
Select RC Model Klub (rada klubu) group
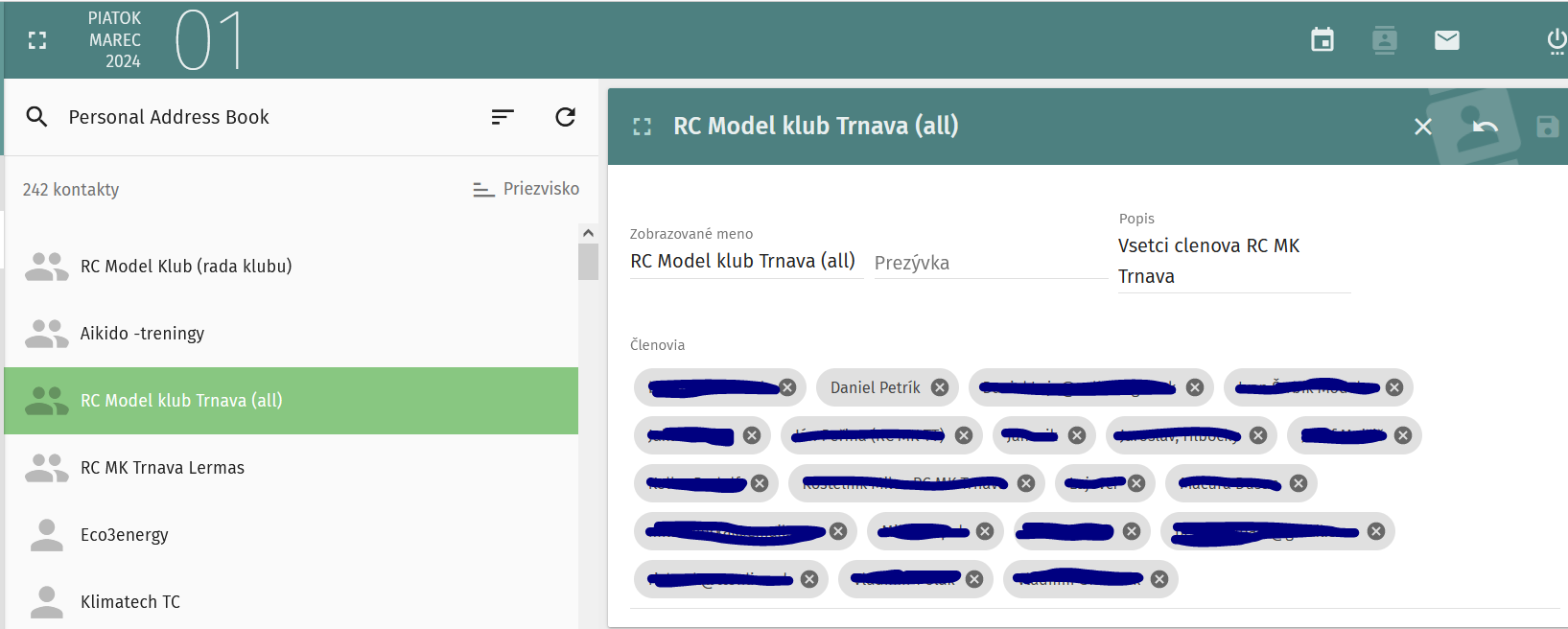(x=186, y=267)
